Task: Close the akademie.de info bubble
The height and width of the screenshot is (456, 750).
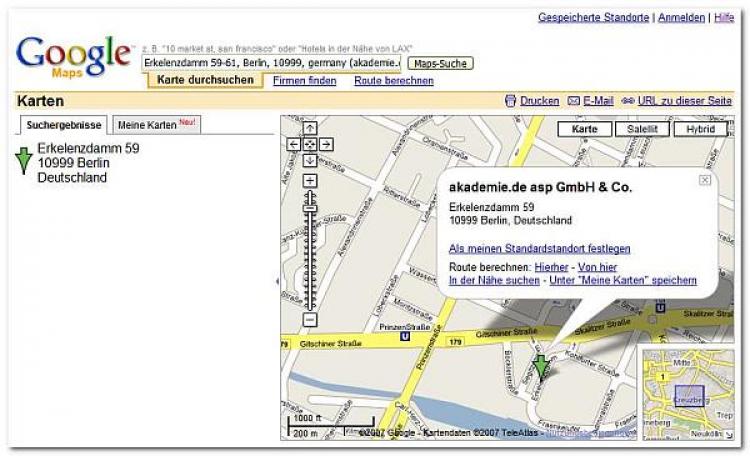Action: [x=705, y=180]
